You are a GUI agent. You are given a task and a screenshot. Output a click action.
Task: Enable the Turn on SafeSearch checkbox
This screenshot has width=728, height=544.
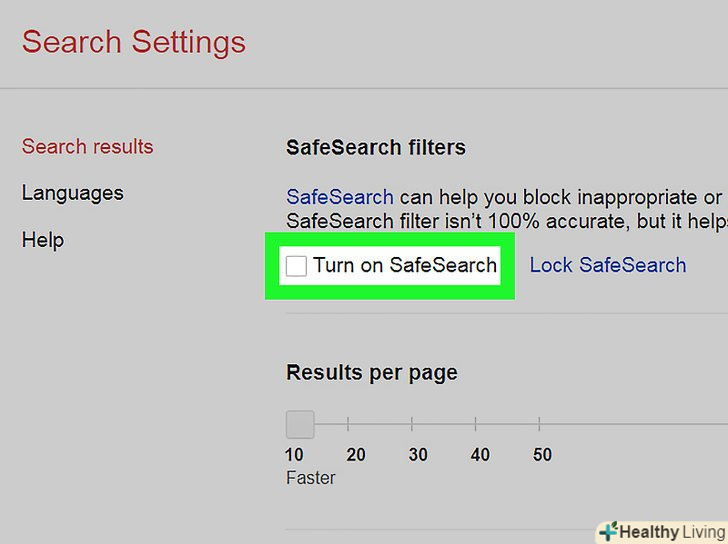point(296,265)
